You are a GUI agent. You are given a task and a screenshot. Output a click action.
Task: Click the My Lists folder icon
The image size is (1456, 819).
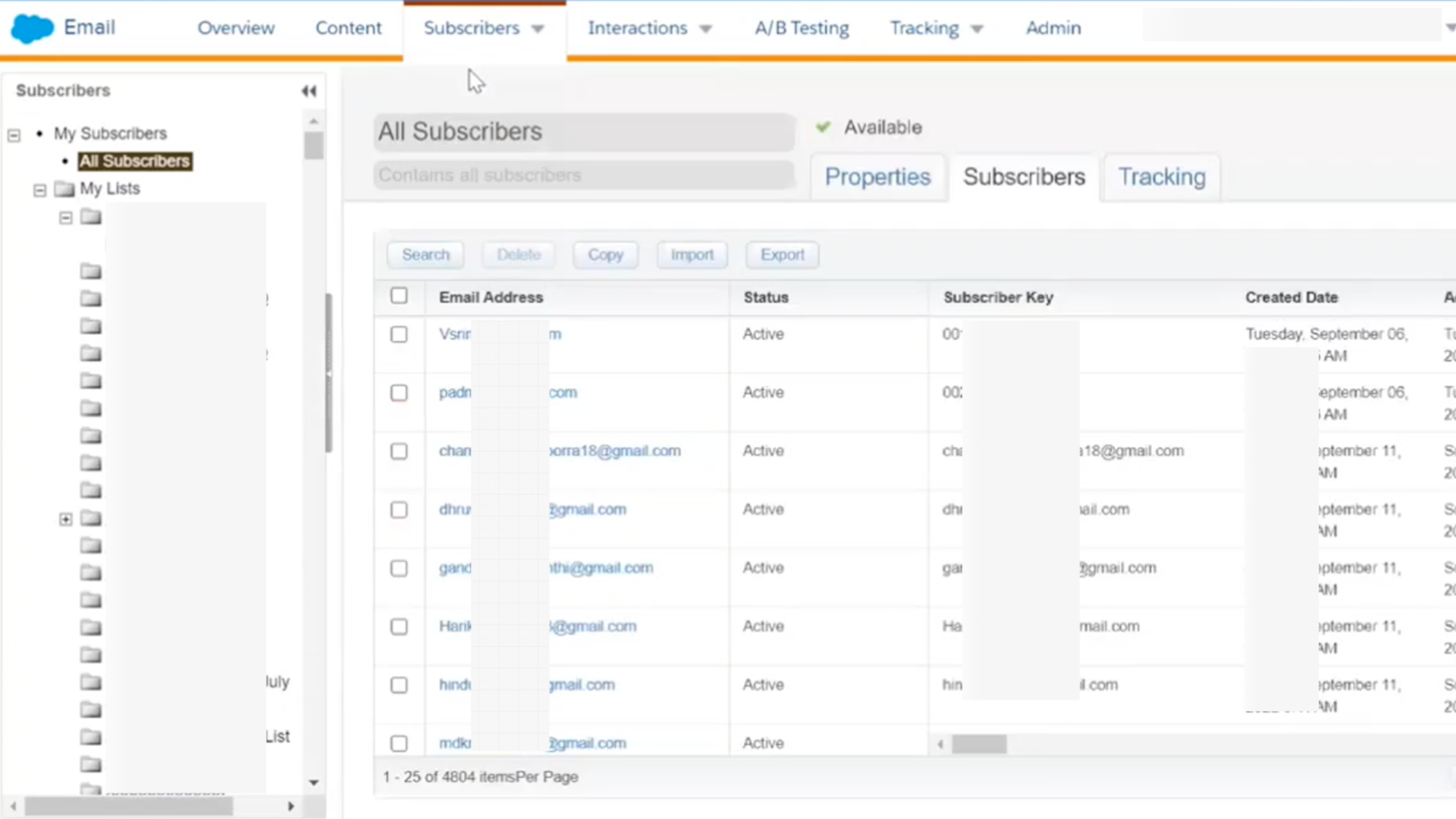click(64, 189)
